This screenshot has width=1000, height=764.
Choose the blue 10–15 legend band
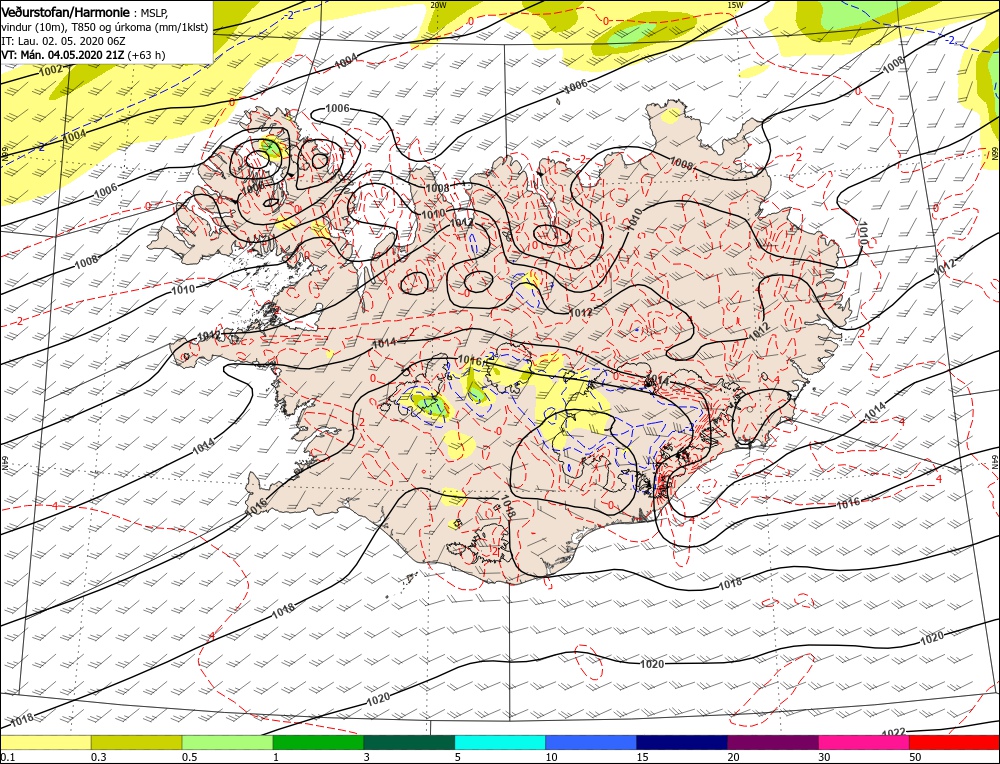coord(591,742)
